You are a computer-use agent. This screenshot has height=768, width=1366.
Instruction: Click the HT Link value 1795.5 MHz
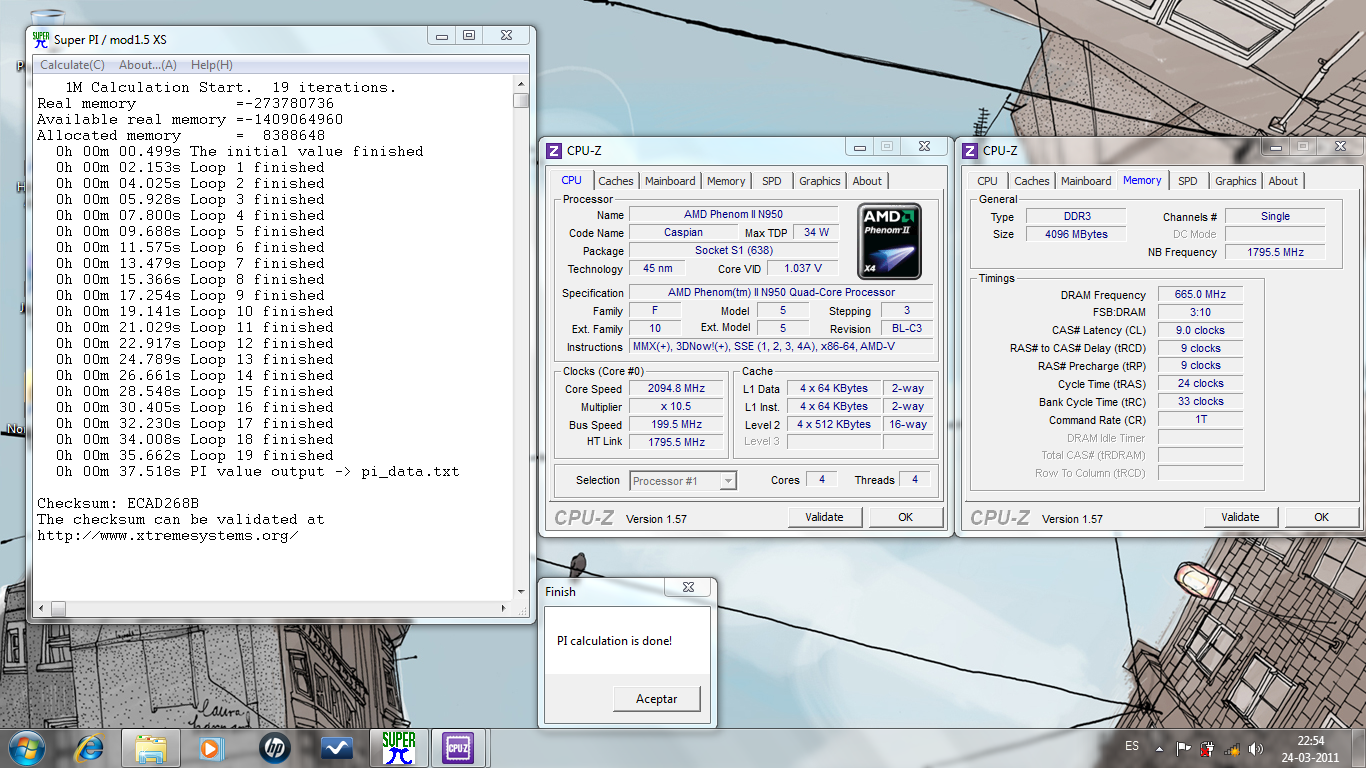(x=676, y=441)
